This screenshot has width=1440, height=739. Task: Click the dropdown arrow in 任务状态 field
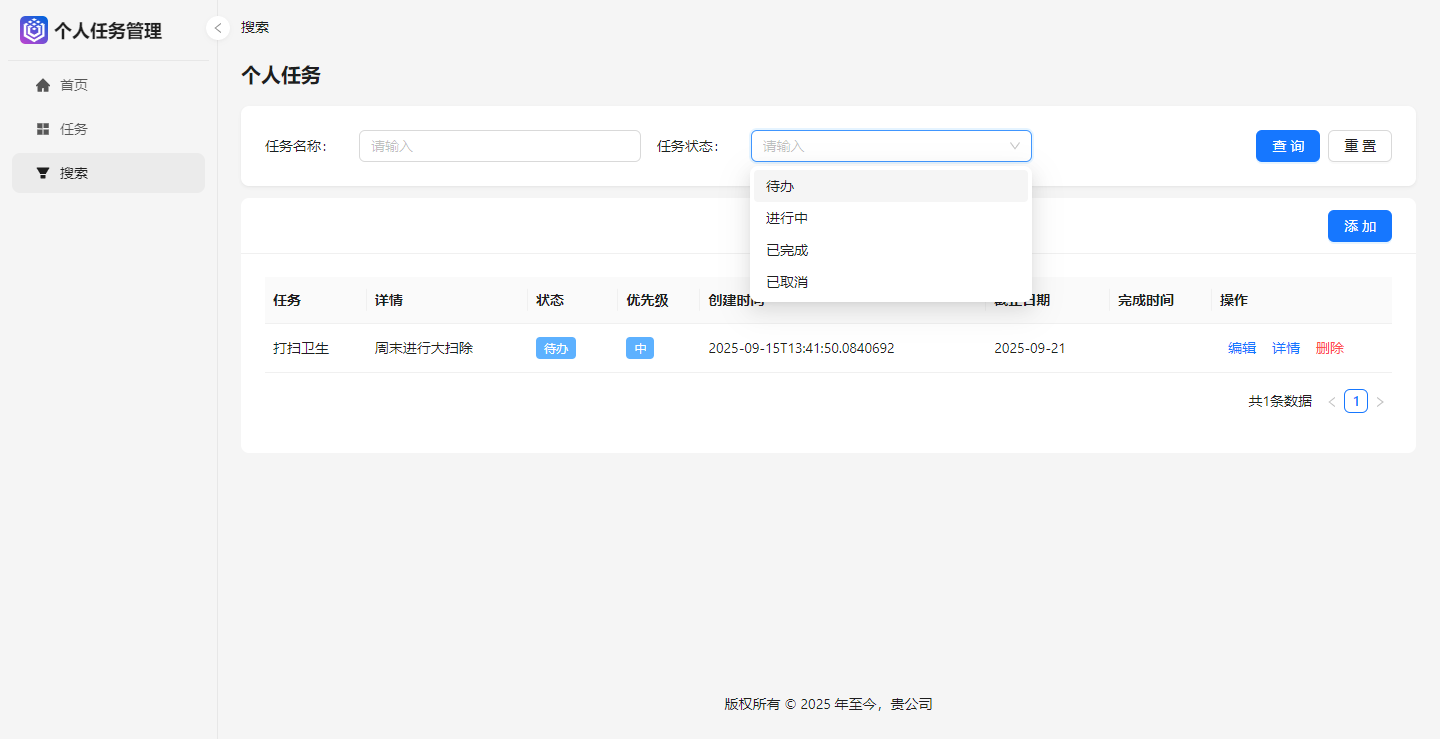1014,146
